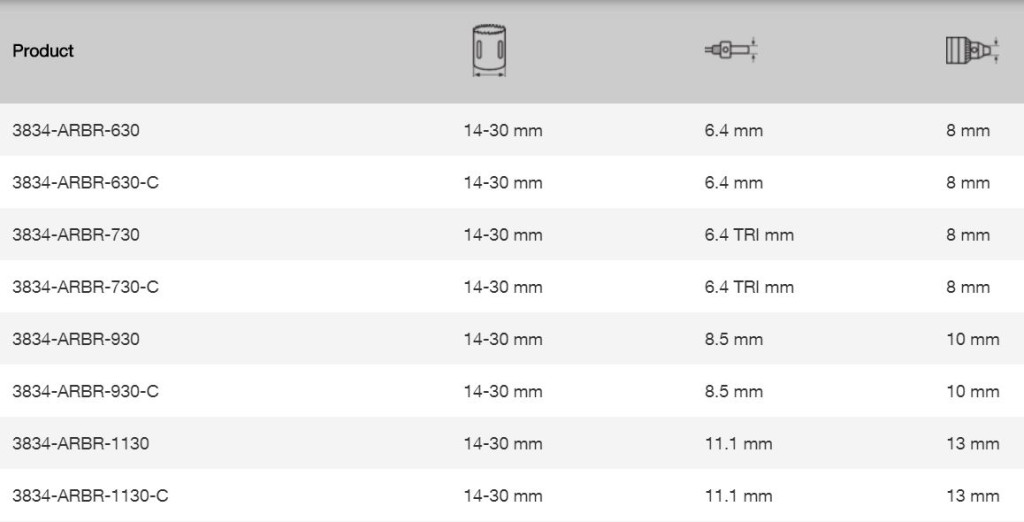Screen dimensions: 1024x522
Task: Click the 14-30 mm value for ARBR-630
Action: tap(503, 130)
